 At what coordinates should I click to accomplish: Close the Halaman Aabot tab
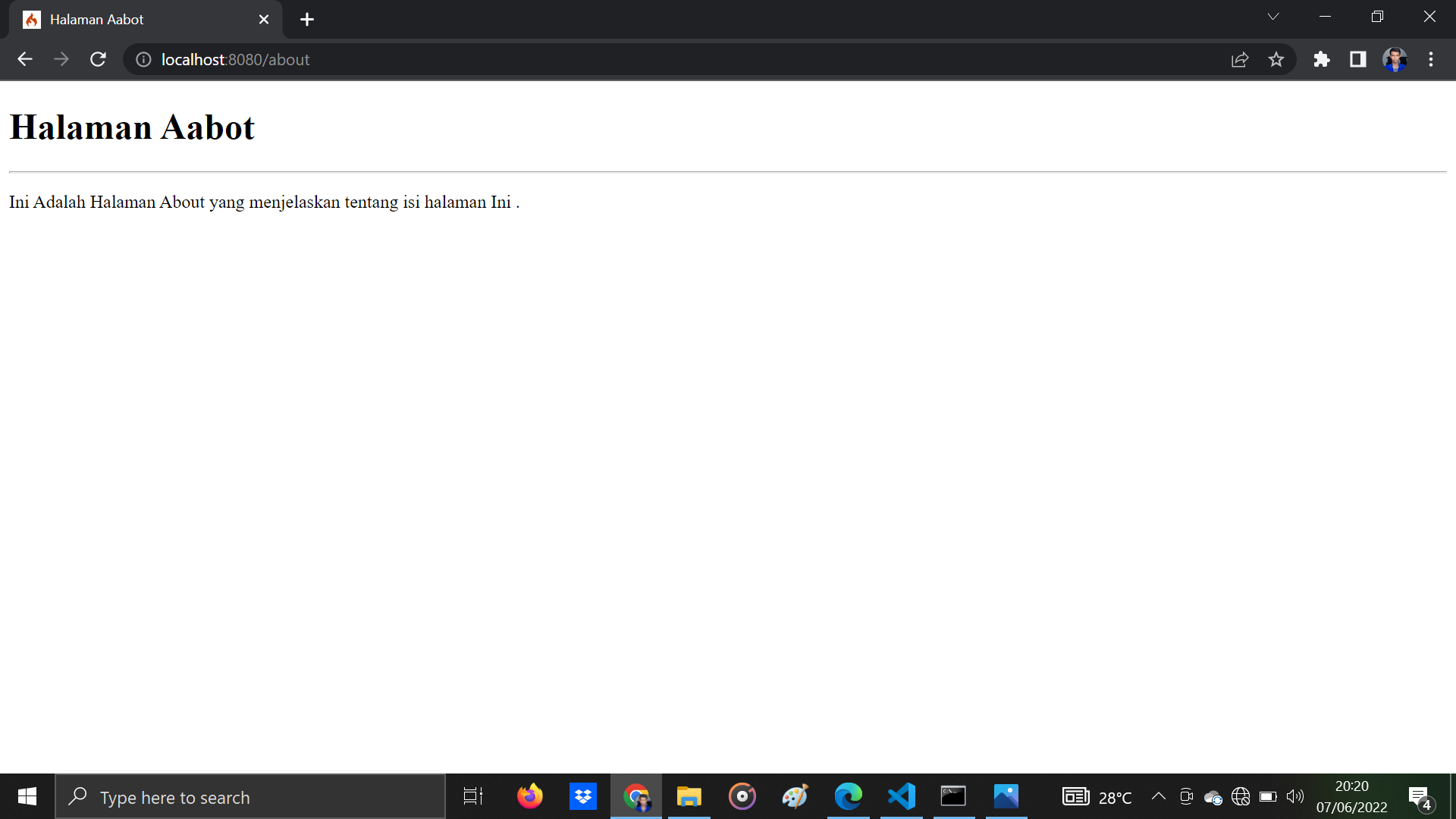coord(264,20)
